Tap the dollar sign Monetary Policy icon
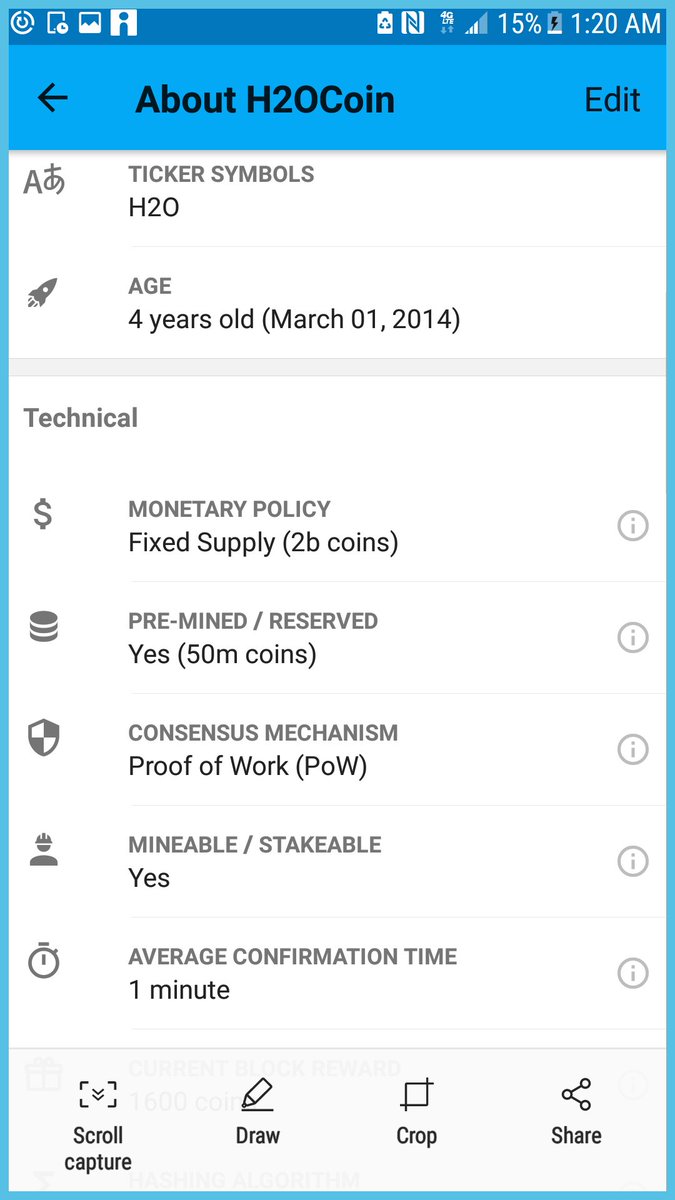The width and height of the screenshot is (675, 1200). click(x=43, y=514)
